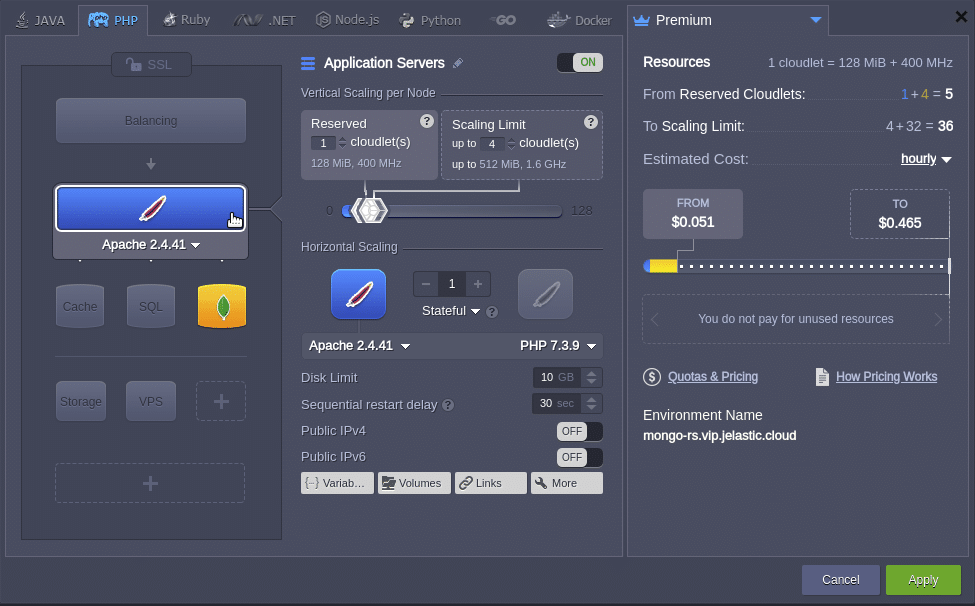Add a Cache node
This screenshot has width=975, height=606.
(80, 306)
